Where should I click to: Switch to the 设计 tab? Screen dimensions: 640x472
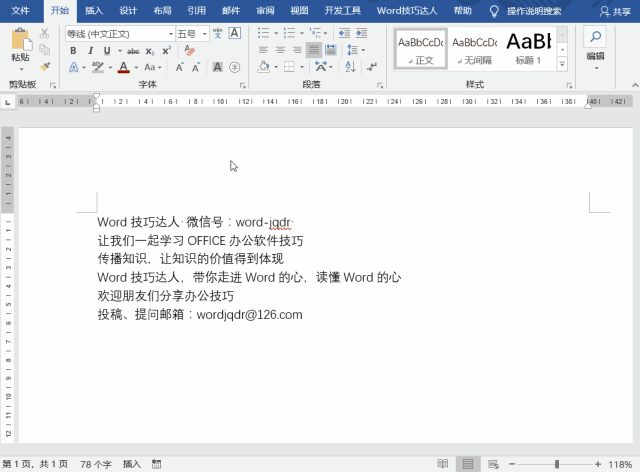click(x=128, y=11)
